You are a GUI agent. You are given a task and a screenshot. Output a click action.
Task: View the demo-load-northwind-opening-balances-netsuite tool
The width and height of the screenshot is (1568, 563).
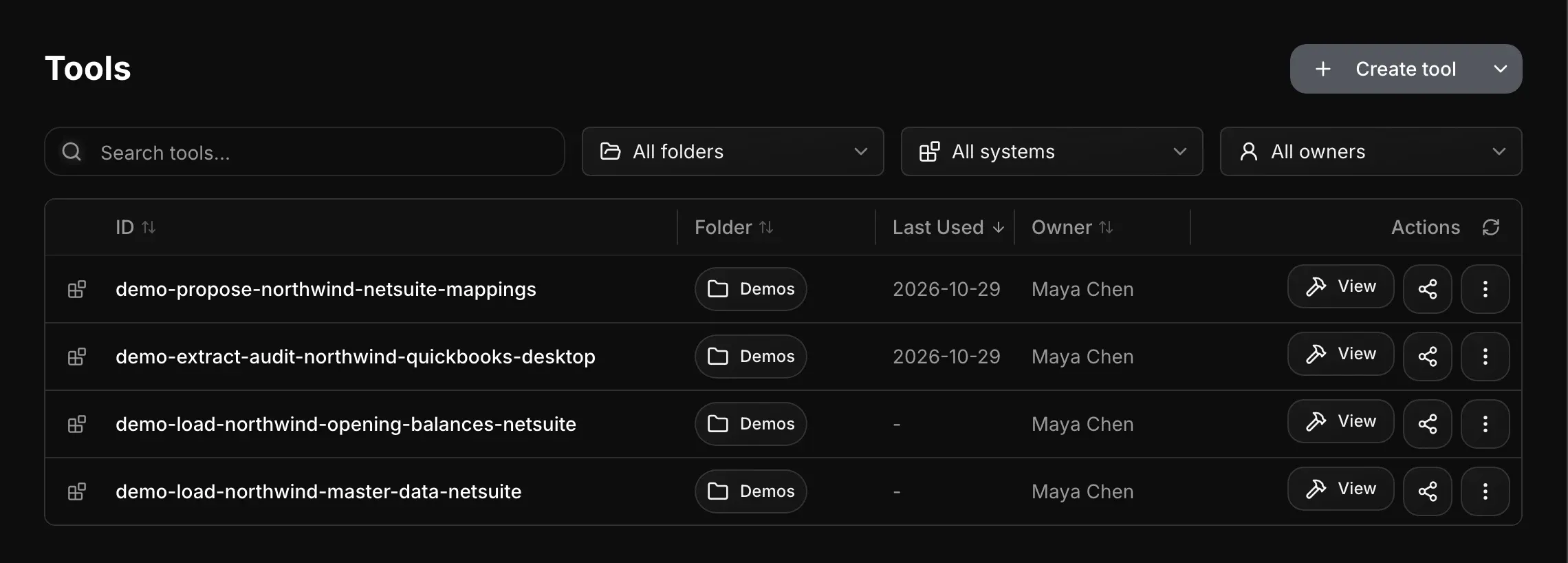click(x=1341, y=421)
